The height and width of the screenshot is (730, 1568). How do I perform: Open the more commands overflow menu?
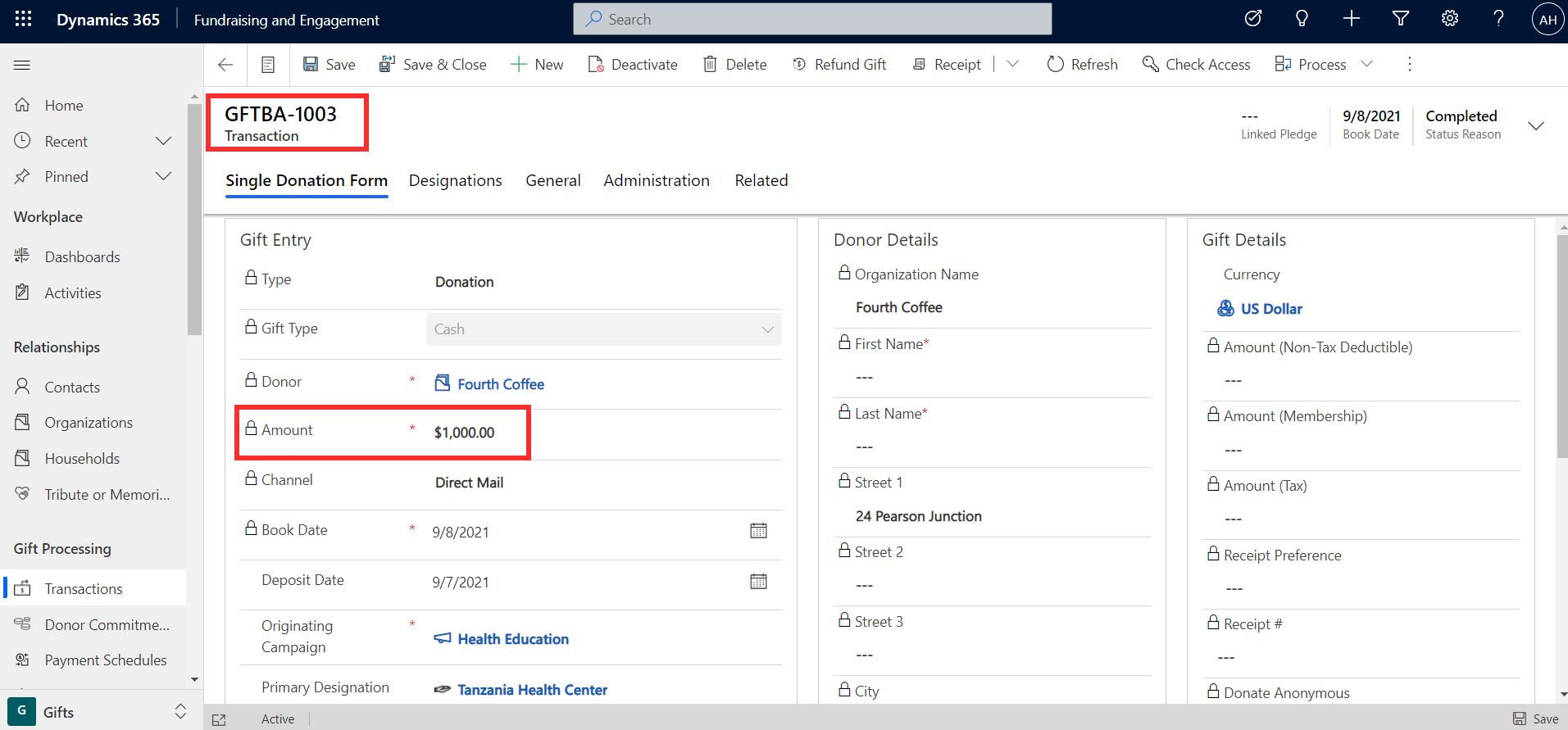(1410, 64)
